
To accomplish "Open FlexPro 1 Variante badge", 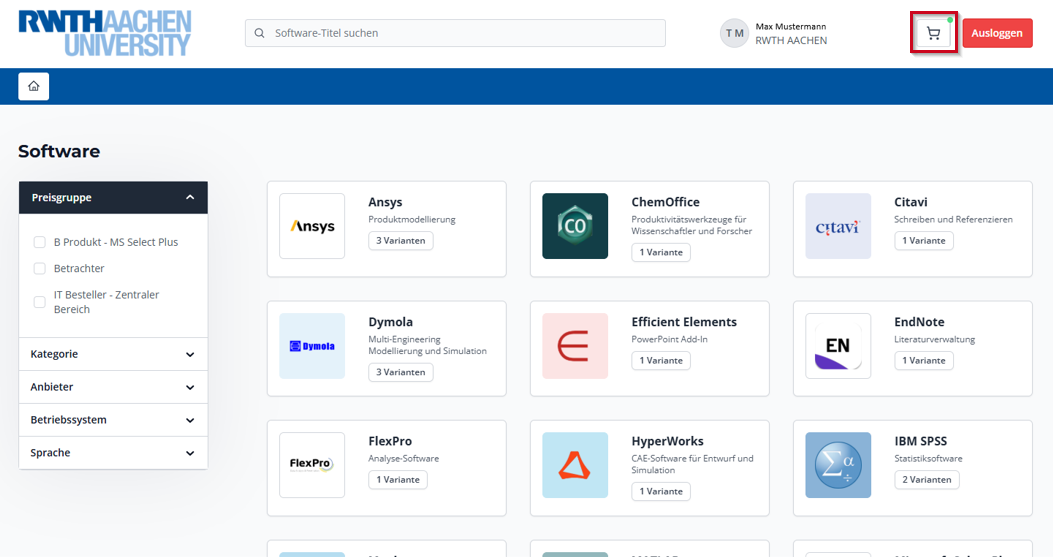I will point(398,480).
